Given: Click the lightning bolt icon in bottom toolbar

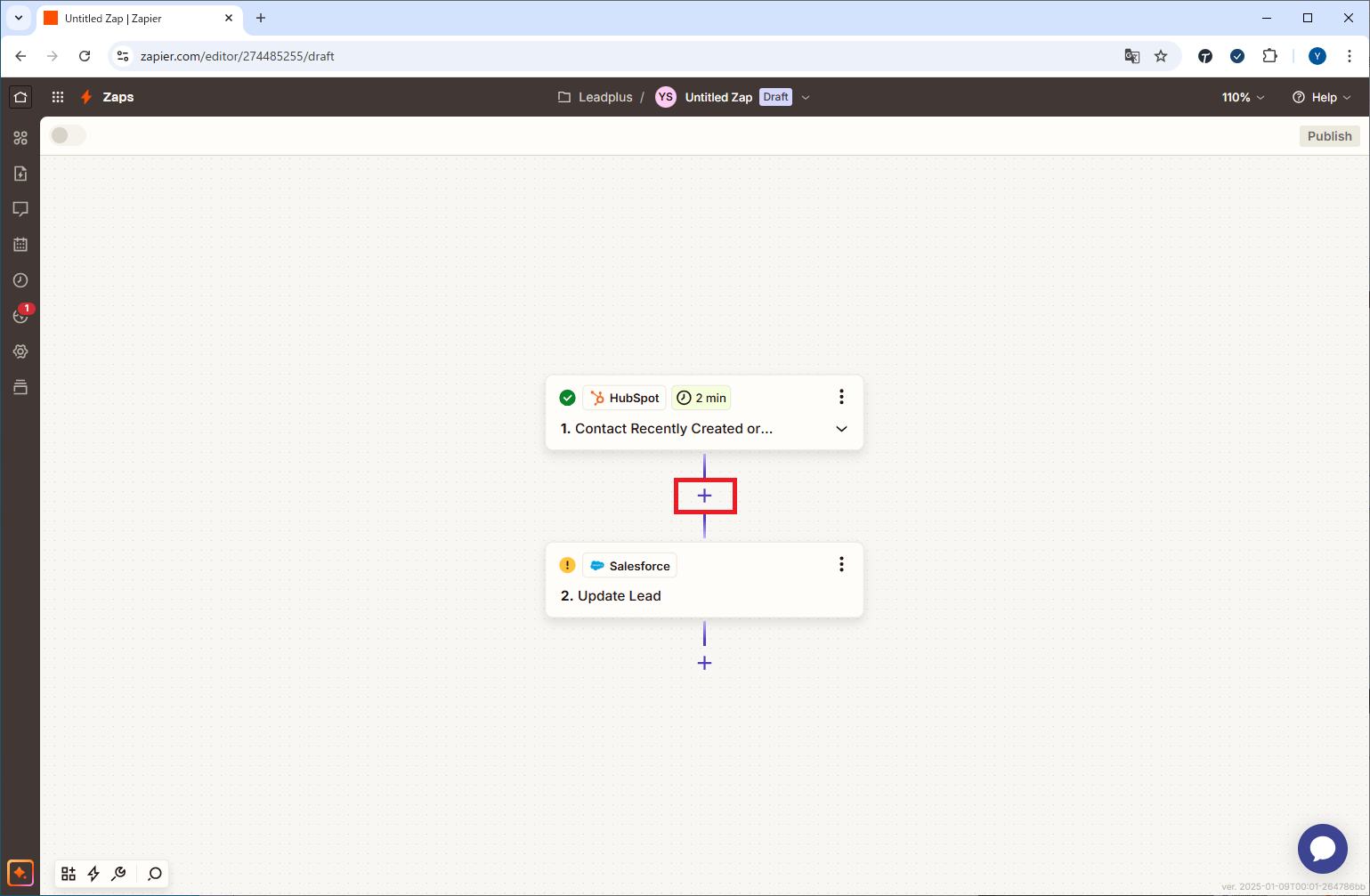Looking at the screenshot, I should (x=93, y=874).
